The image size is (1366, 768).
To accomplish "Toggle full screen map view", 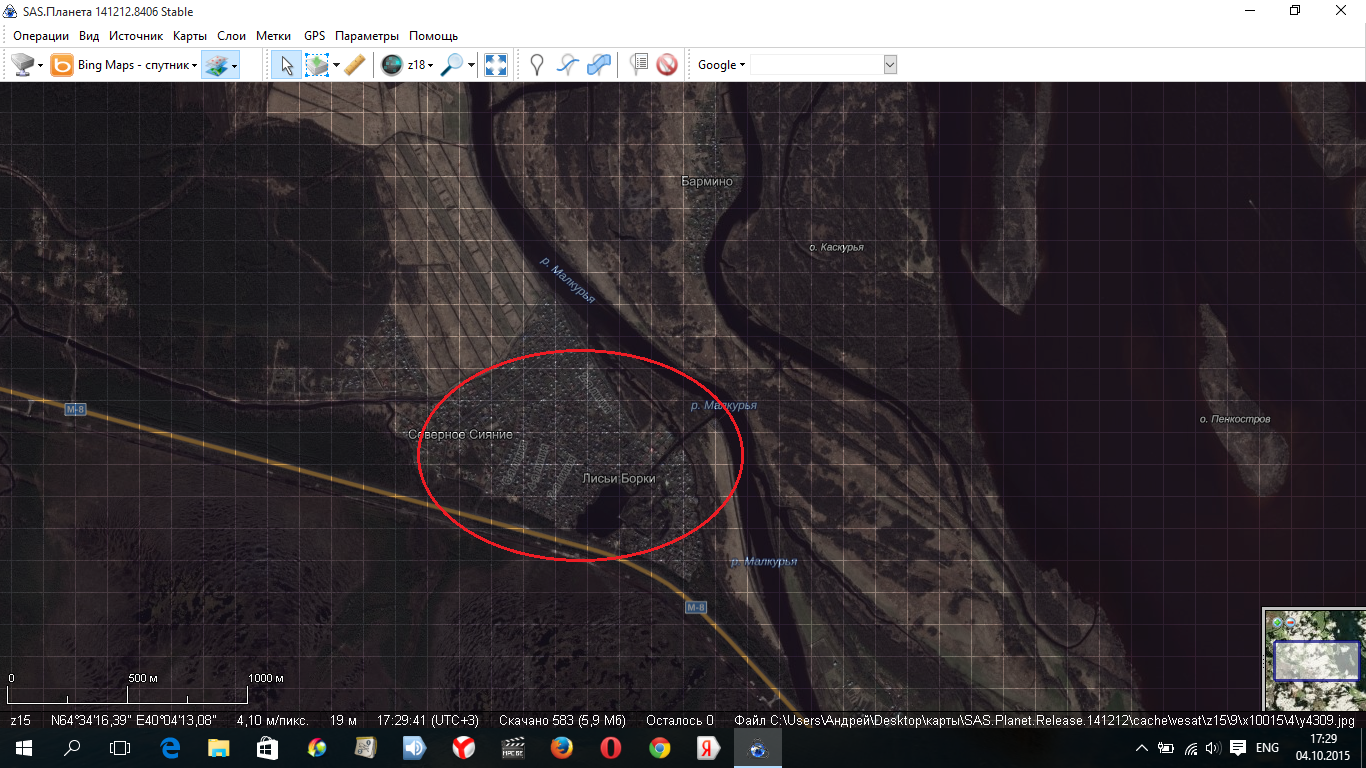I will coord(495,65).
